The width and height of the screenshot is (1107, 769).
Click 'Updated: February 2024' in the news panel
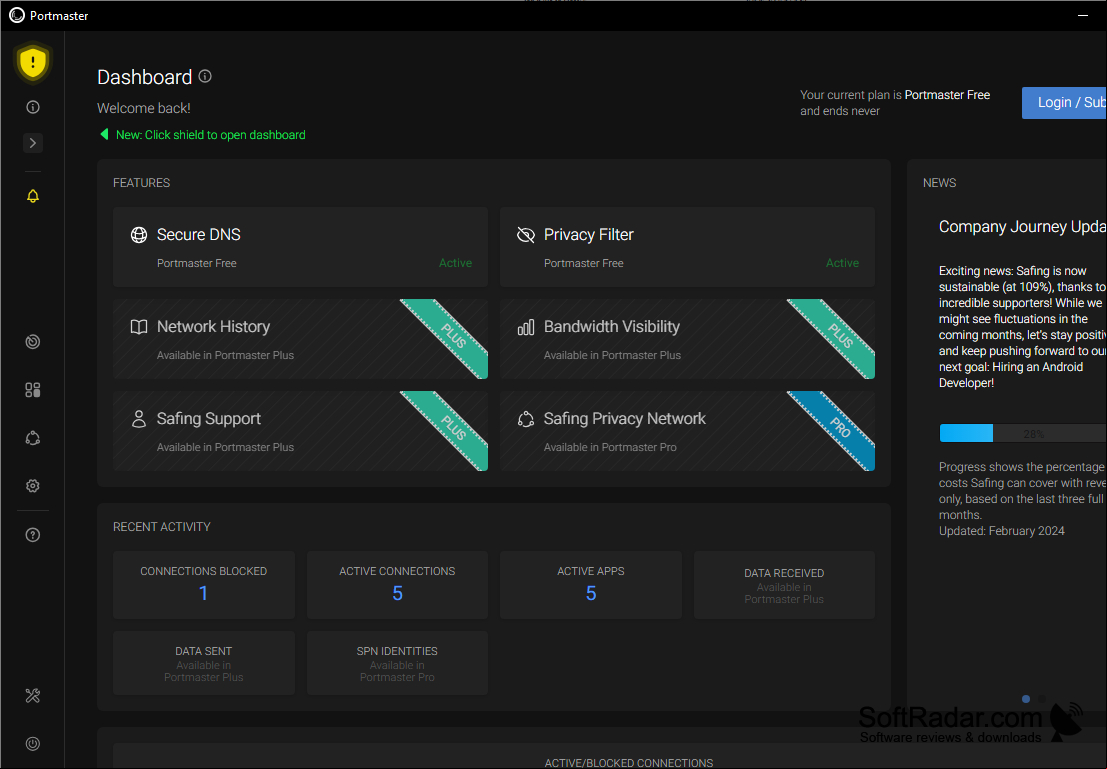(x=1002, y=531)
